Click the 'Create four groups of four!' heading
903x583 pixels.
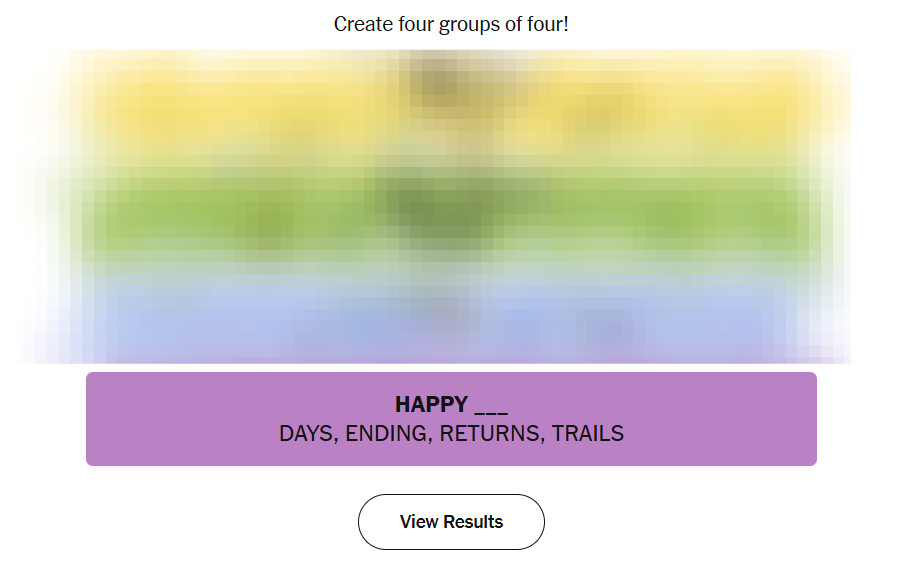pyautogui.click(x=451, y=24)
